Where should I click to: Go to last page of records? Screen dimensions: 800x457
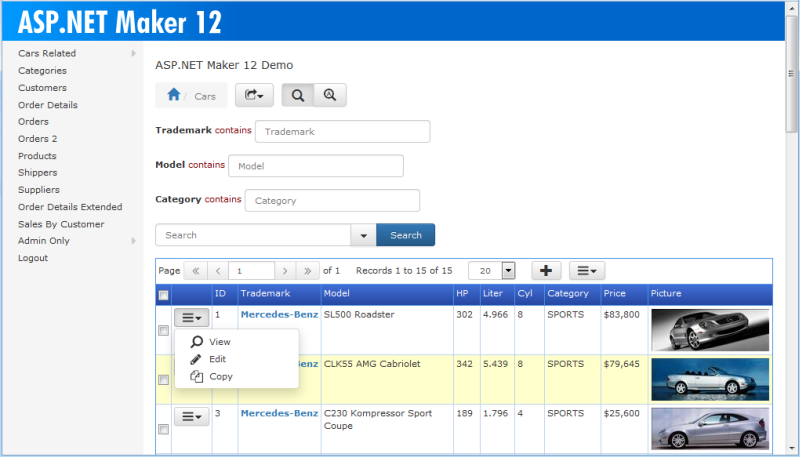(x=308, y=271)
